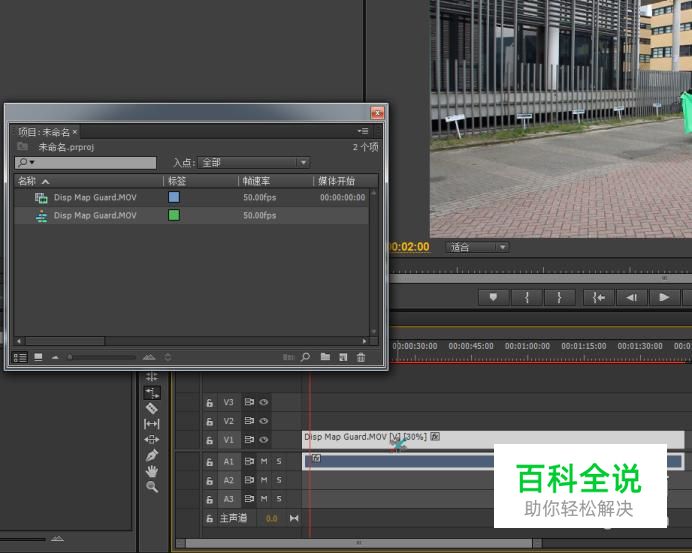Play the program monitor video
Screen dimensions: 692x553
click(x=665, y=297)
